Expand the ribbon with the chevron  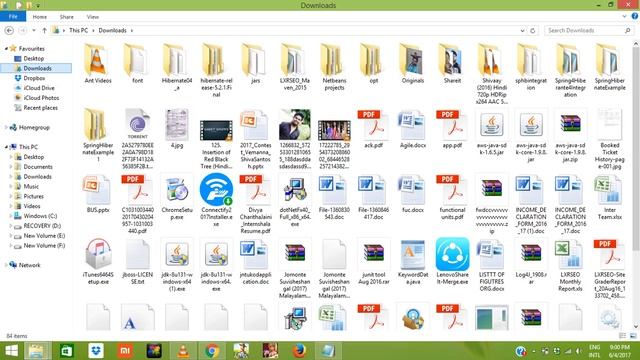click(624, 17)
